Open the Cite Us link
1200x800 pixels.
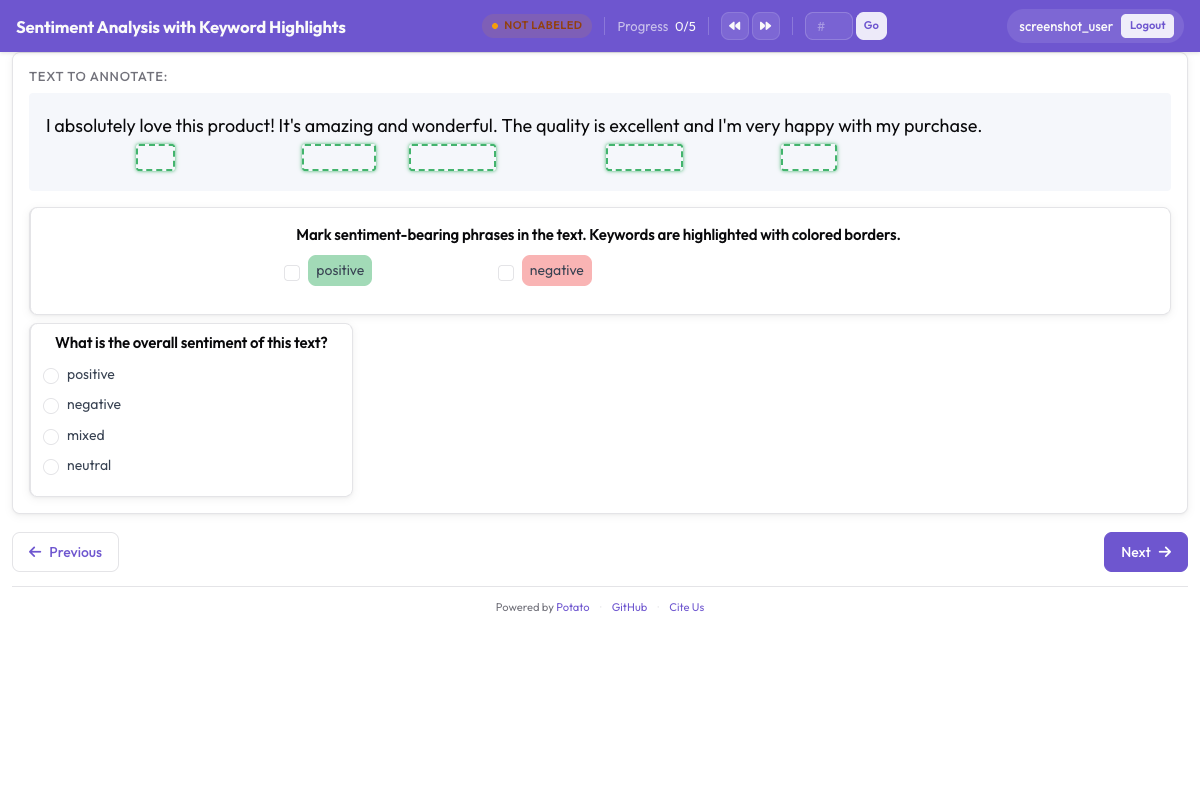[x=686, y=607]
